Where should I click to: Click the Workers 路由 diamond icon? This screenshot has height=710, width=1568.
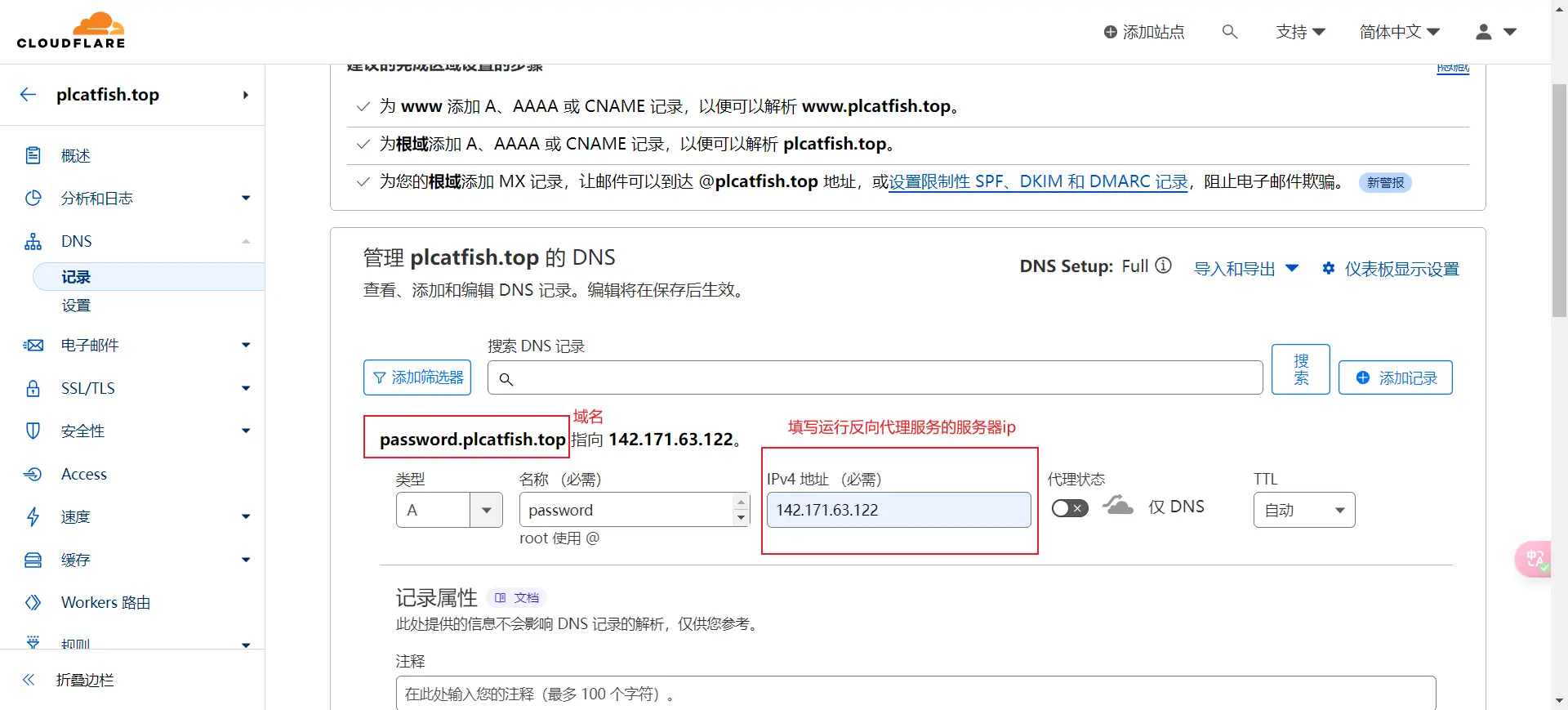click(33, 602)
